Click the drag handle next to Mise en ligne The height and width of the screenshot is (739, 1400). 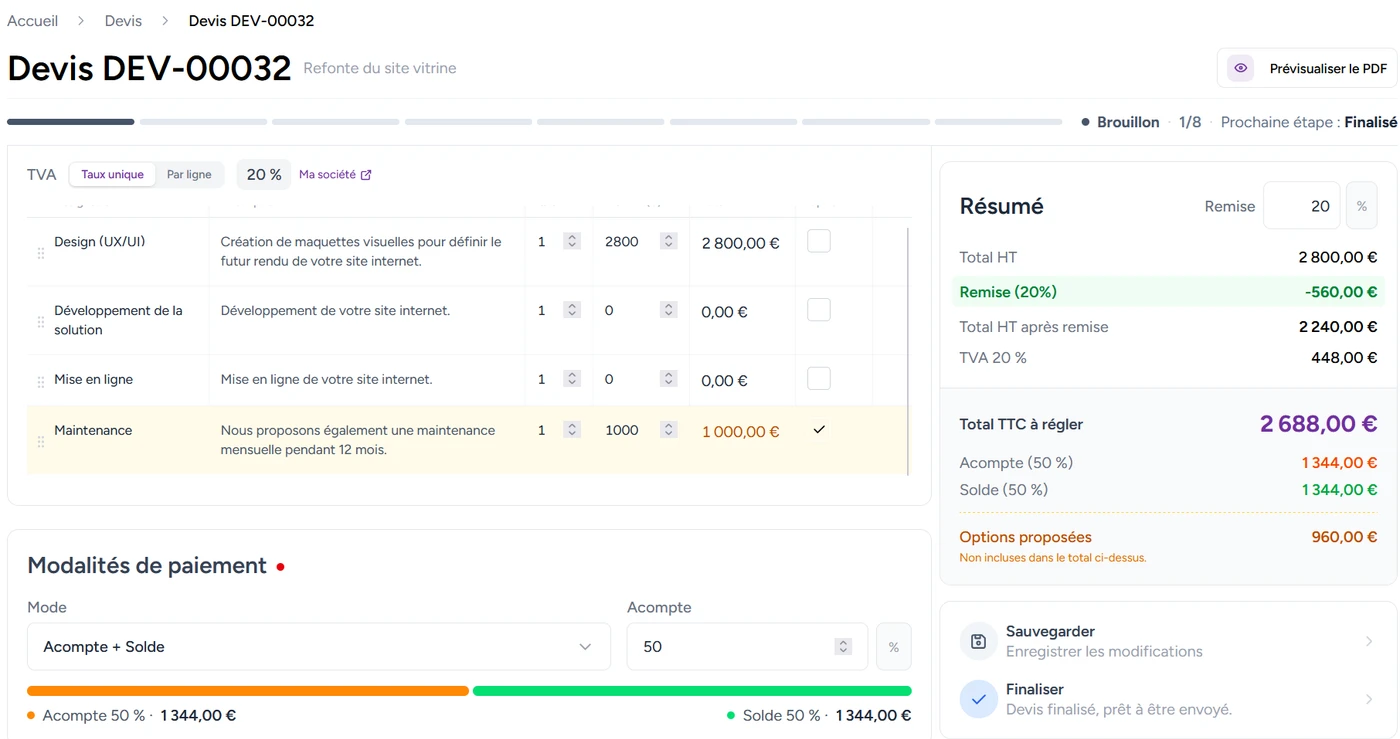coord(41,382)
